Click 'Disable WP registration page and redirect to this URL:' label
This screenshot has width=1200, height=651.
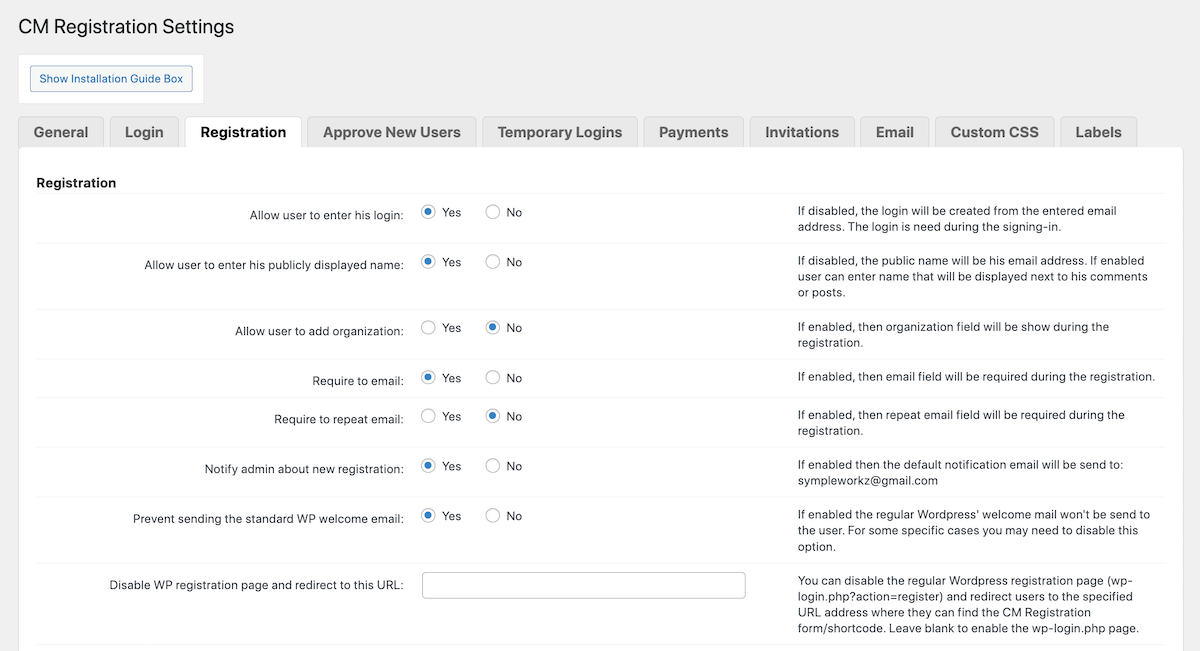click(257, 585)
